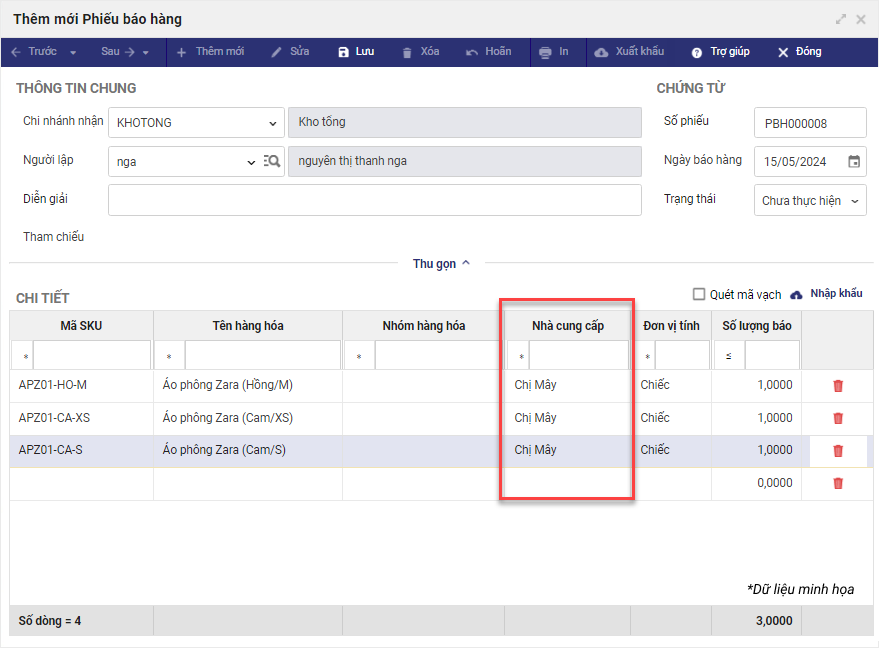Click the Lưu save icon in toolbar

[x=344, y=52]
